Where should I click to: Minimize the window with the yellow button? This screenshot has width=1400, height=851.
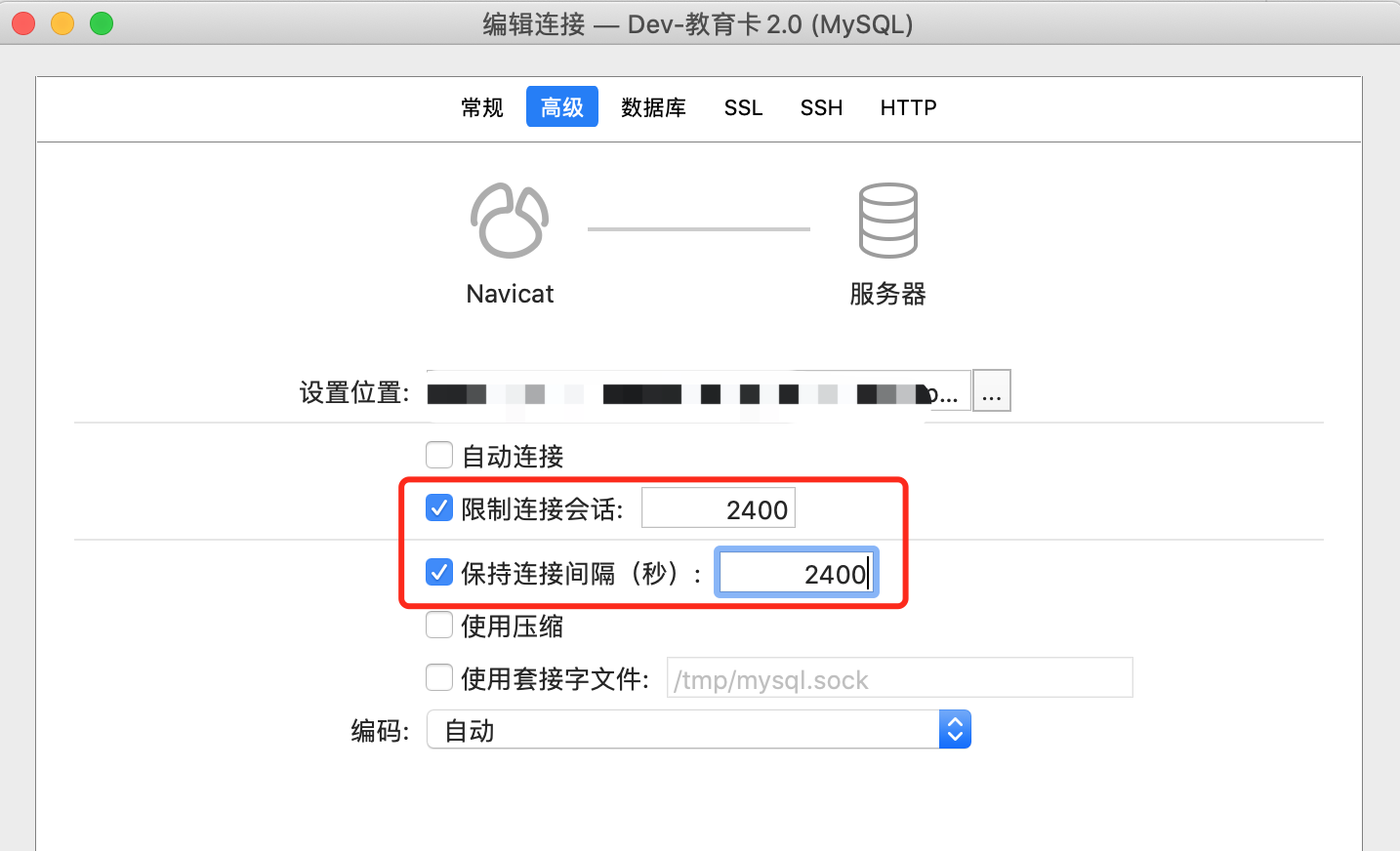pos(62,23)
